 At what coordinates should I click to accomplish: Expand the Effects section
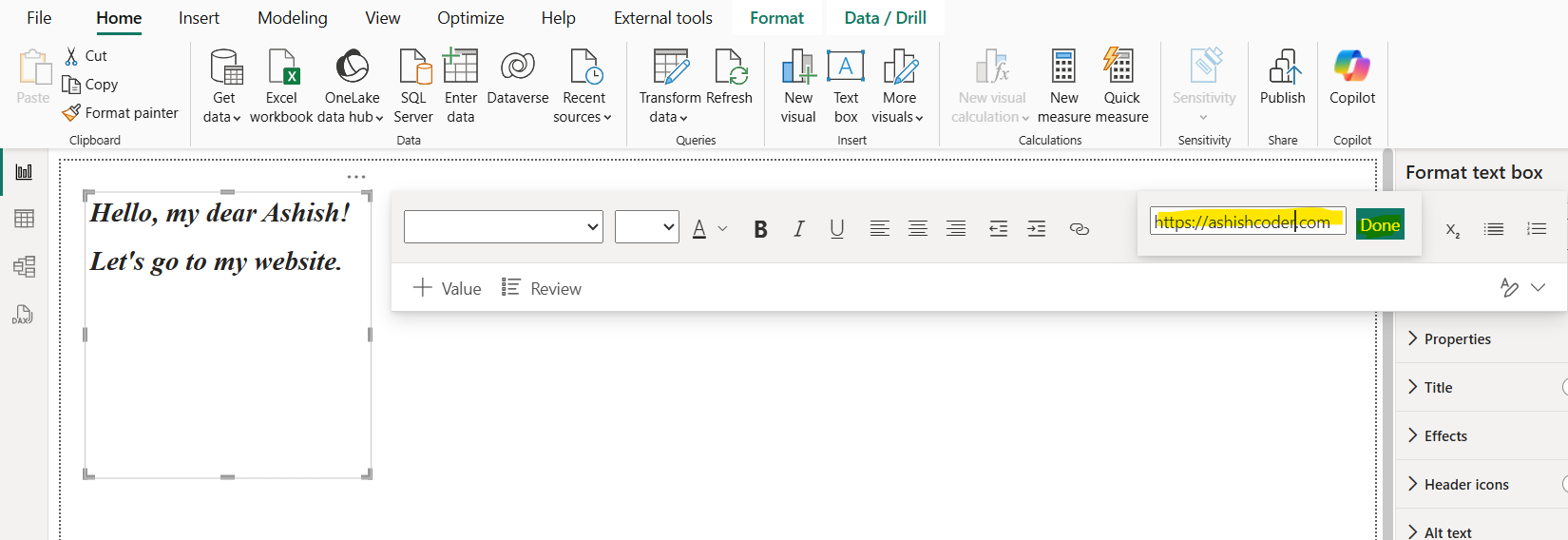tap(1444, 436)
